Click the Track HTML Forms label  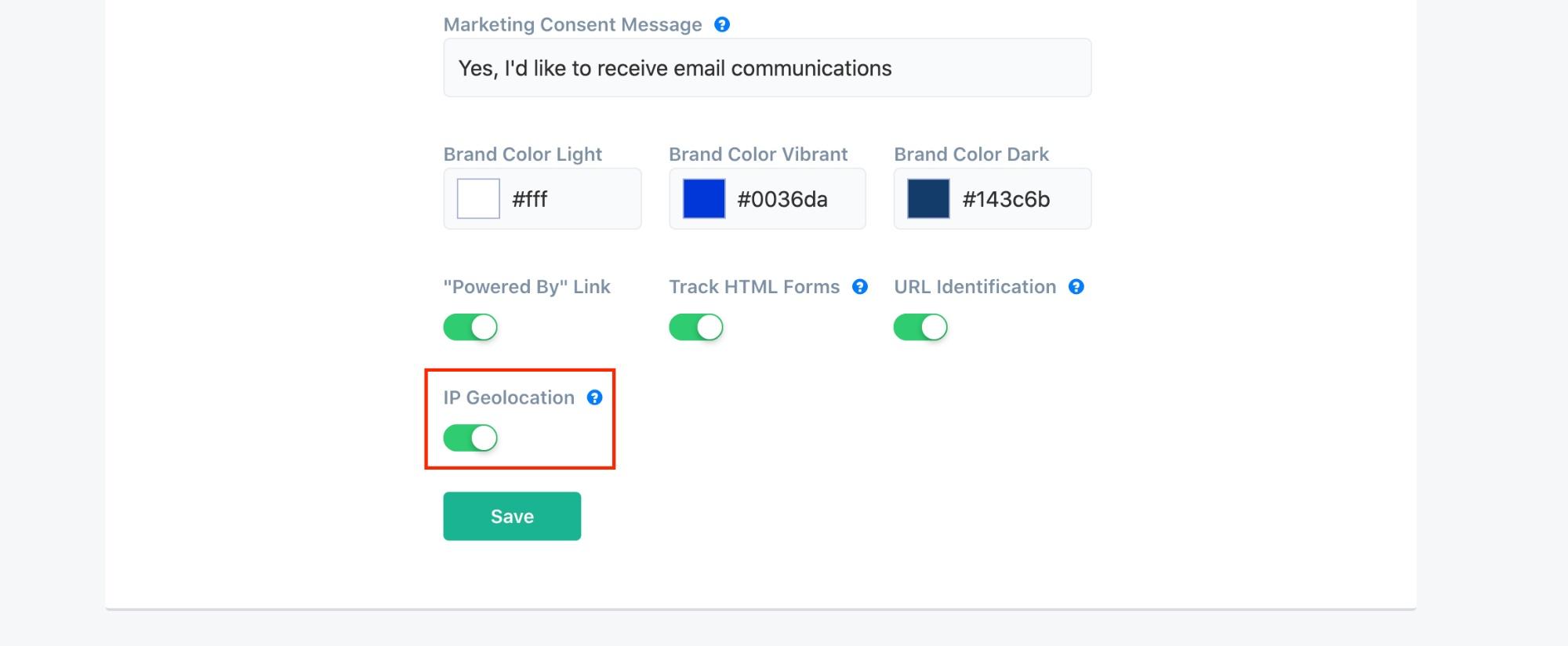coord(754,287)
